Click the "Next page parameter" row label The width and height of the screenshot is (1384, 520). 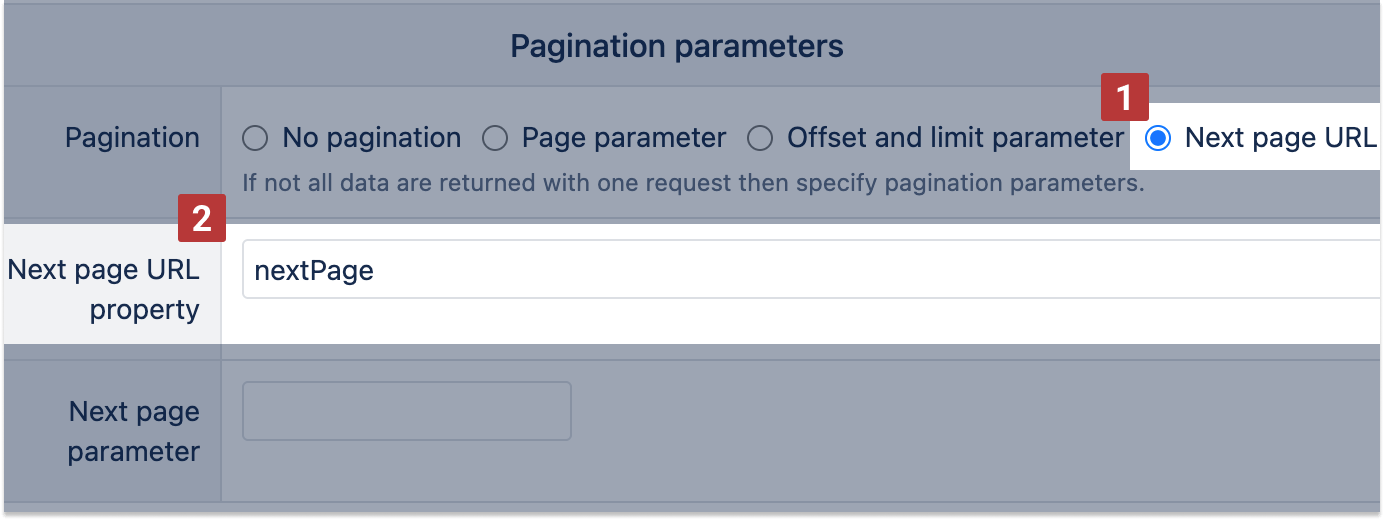coord(134,431)
